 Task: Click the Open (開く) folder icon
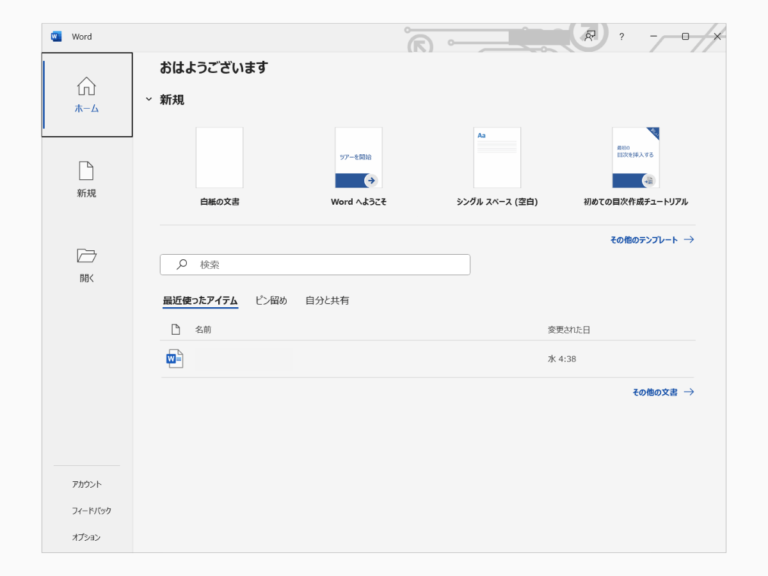(87, 256)
